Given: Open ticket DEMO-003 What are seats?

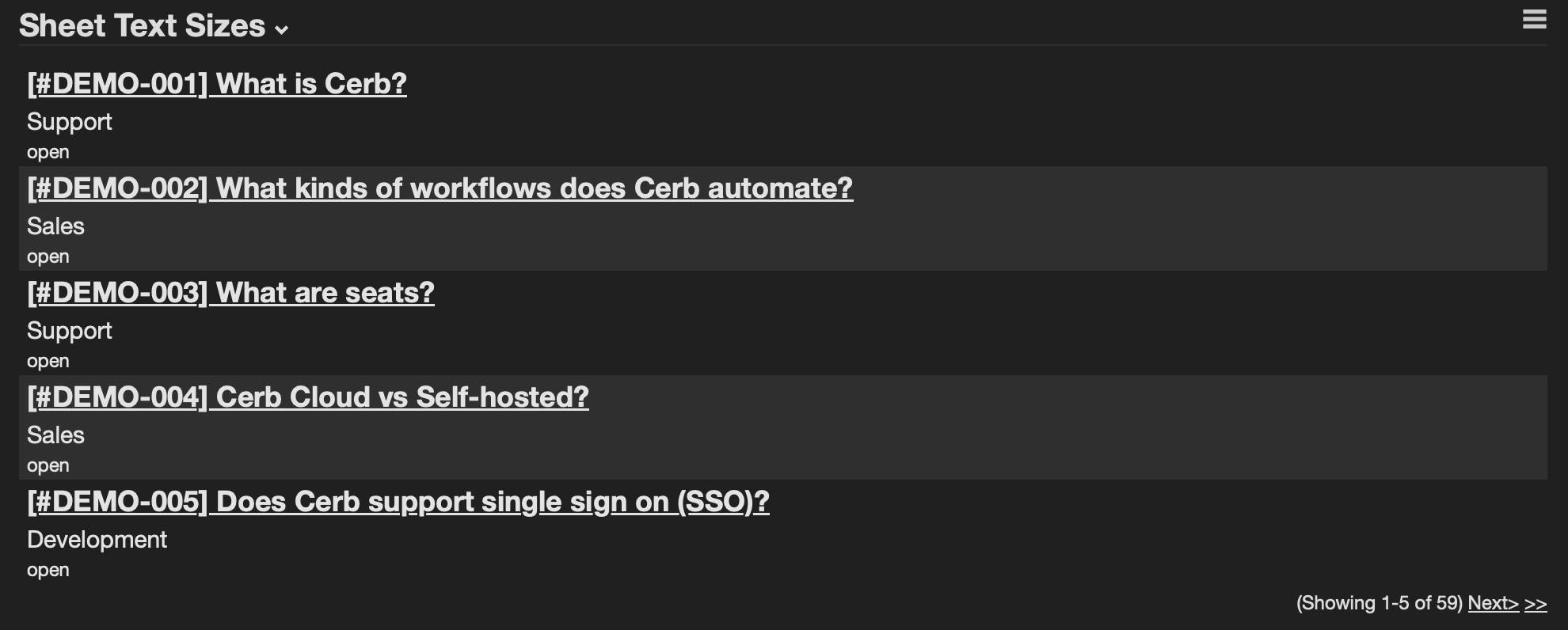Looking at the screenshot, I should [230, 293].
